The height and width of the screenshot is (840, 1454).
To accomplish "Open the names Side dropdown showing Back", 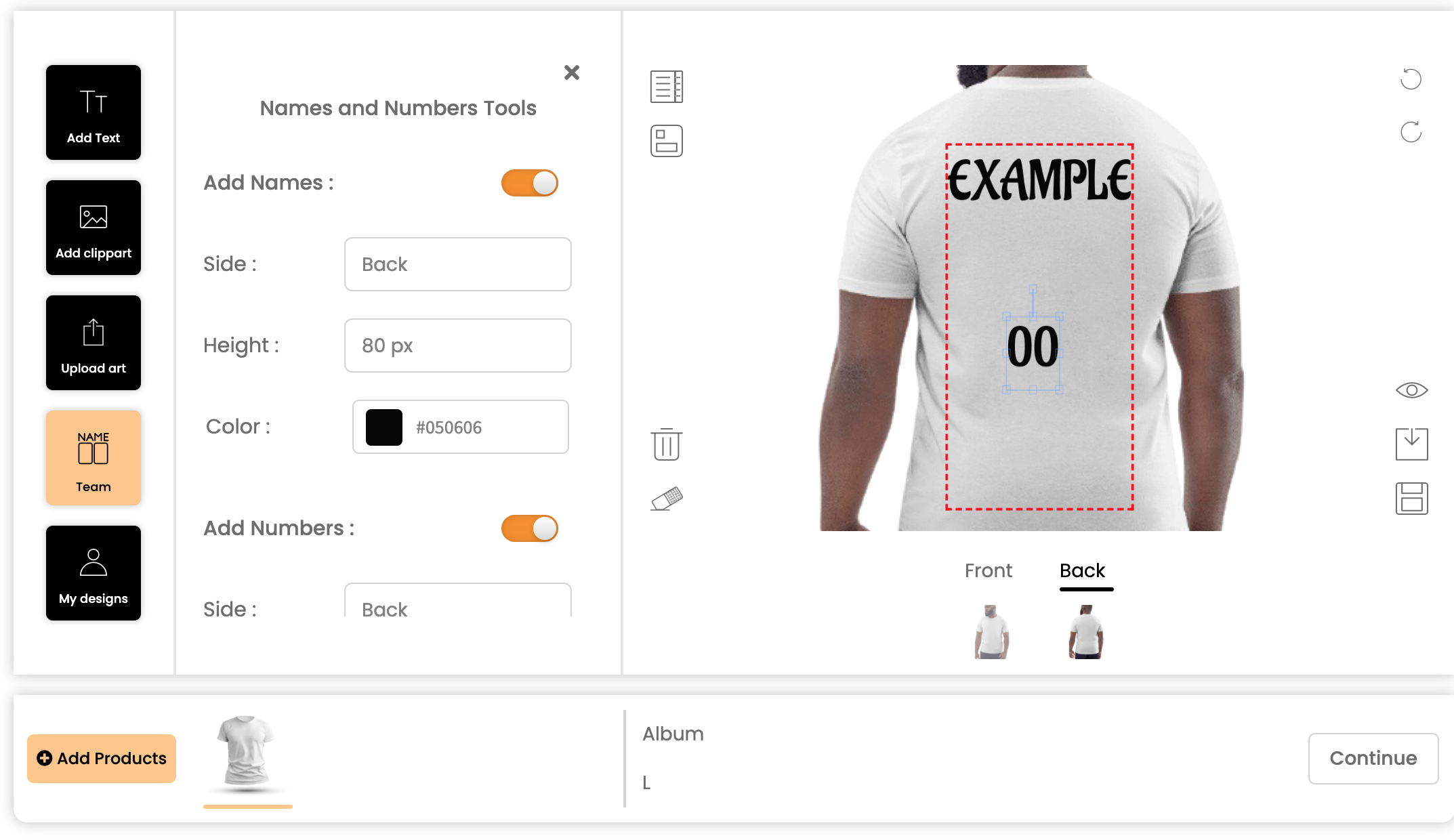I will [458, 264].
